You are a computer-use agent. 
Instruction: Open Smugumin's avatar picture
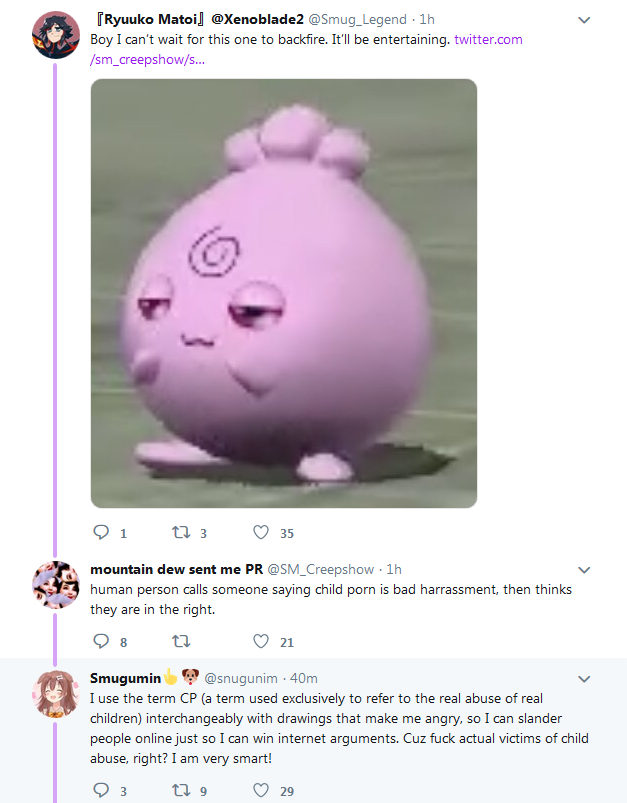coord(56,693)
